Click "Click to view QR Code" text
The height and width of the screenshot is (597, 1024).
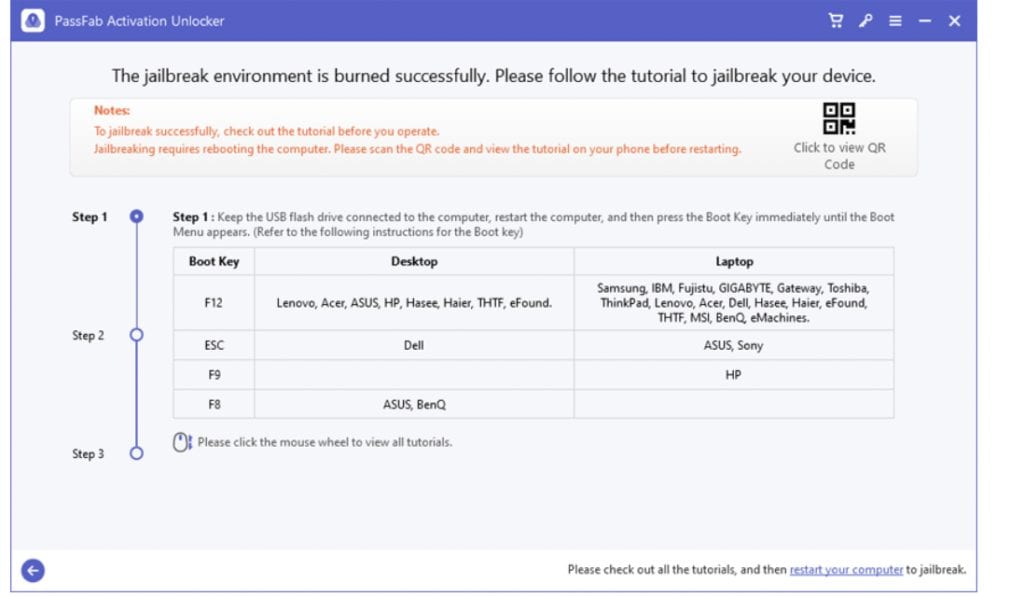pos(839,156)
